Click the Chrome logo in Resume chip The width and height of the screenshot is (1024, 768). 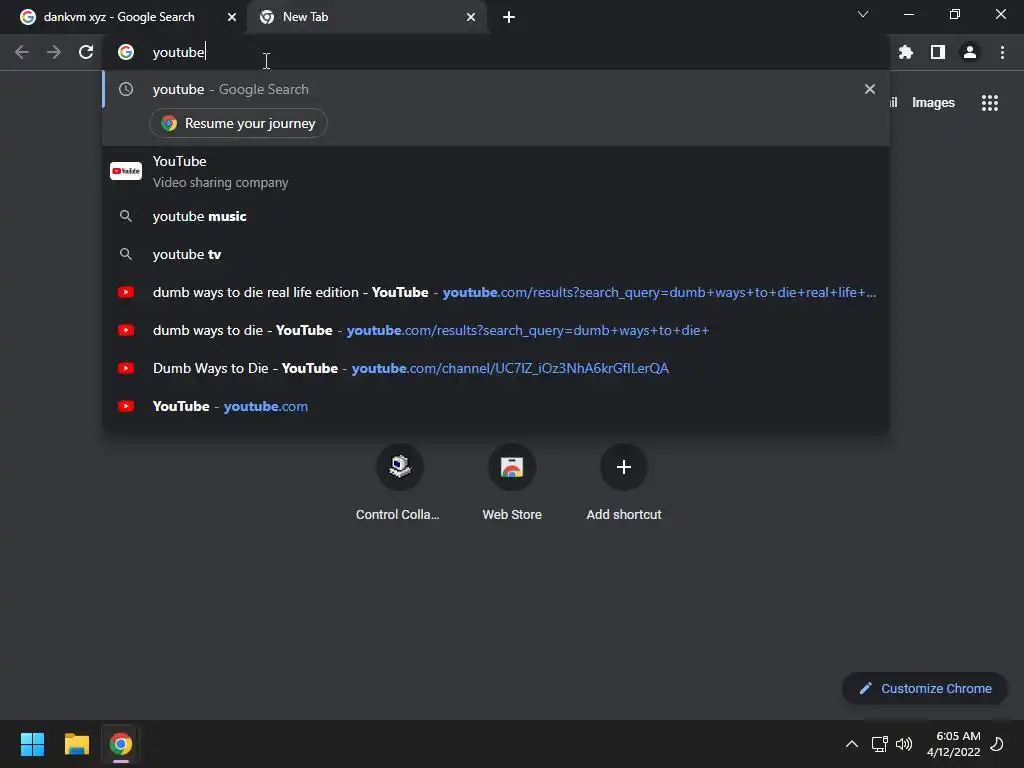point(169,123)
